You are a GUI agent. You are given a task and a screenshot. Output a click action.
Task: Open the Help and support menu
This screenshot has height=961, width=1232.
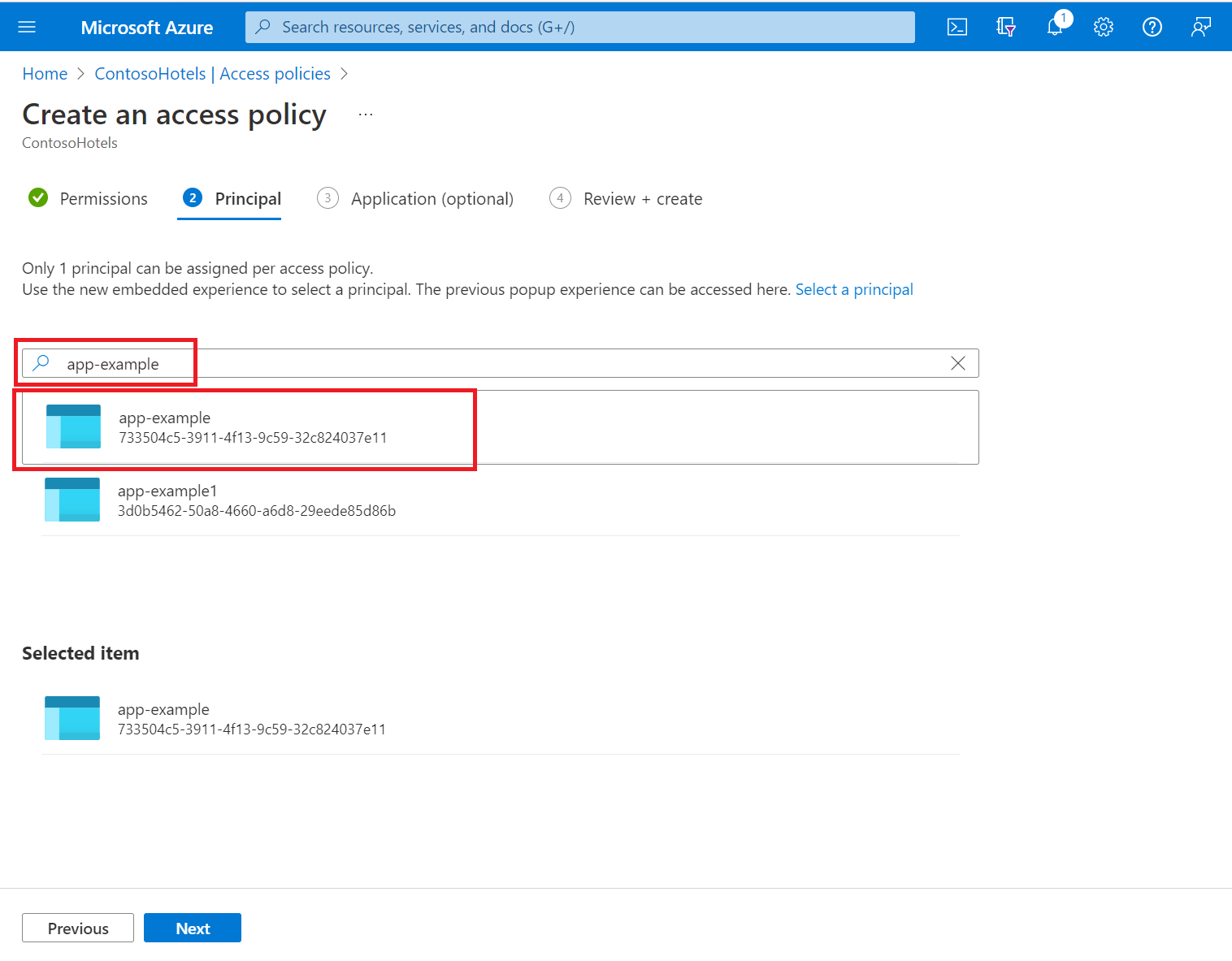pos(1152,27)
